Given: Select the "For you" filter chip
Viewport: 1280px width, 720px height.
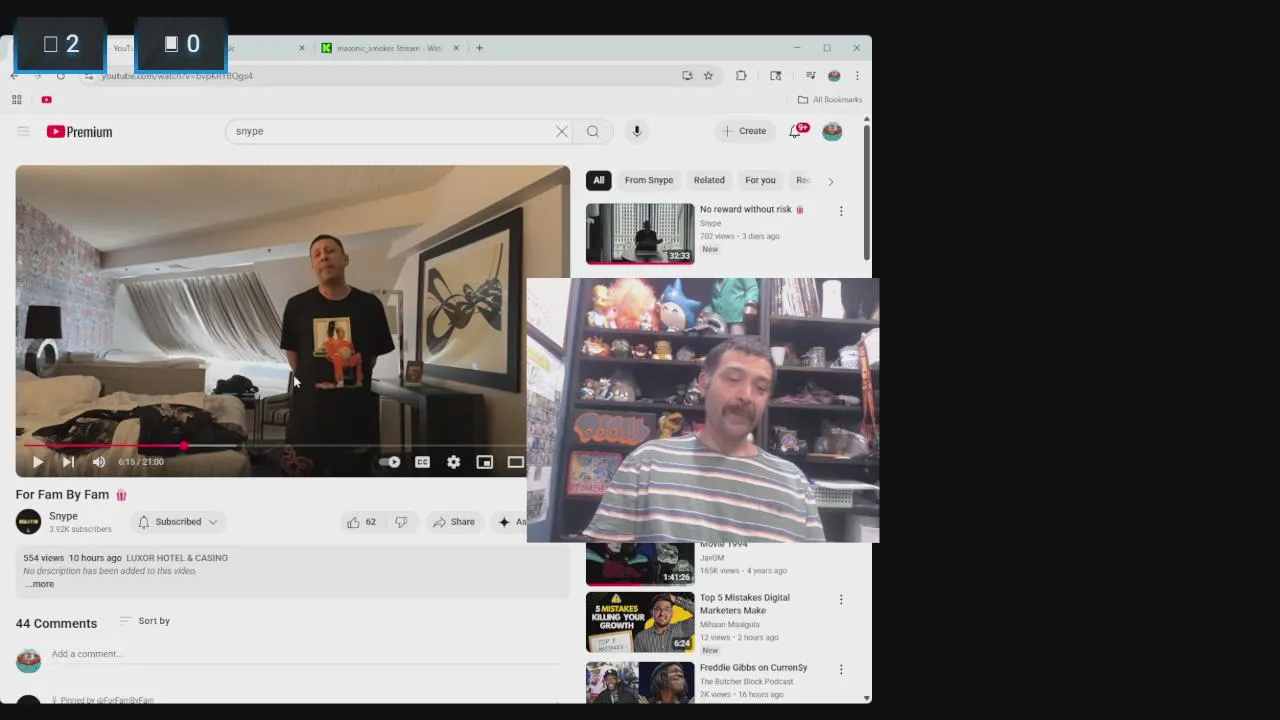Looking at the screenshot, I should [x=760, y=180].
